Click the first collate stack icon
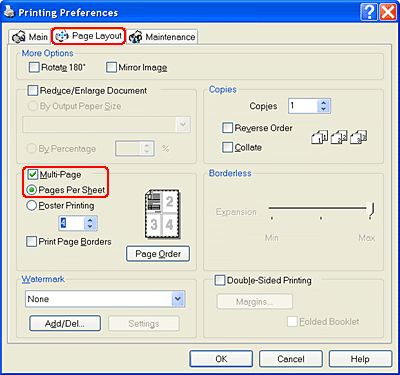 coord(319,137)
